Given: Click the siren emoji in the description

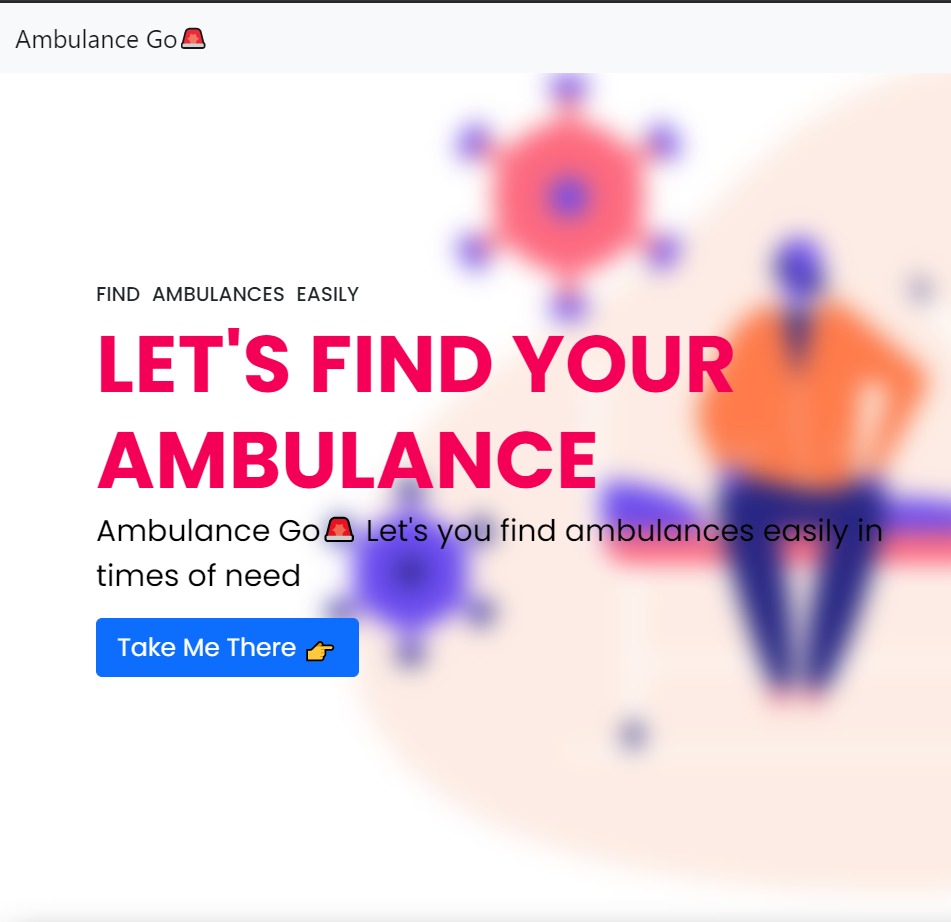Looking at the screenshot, I should 339,530.
